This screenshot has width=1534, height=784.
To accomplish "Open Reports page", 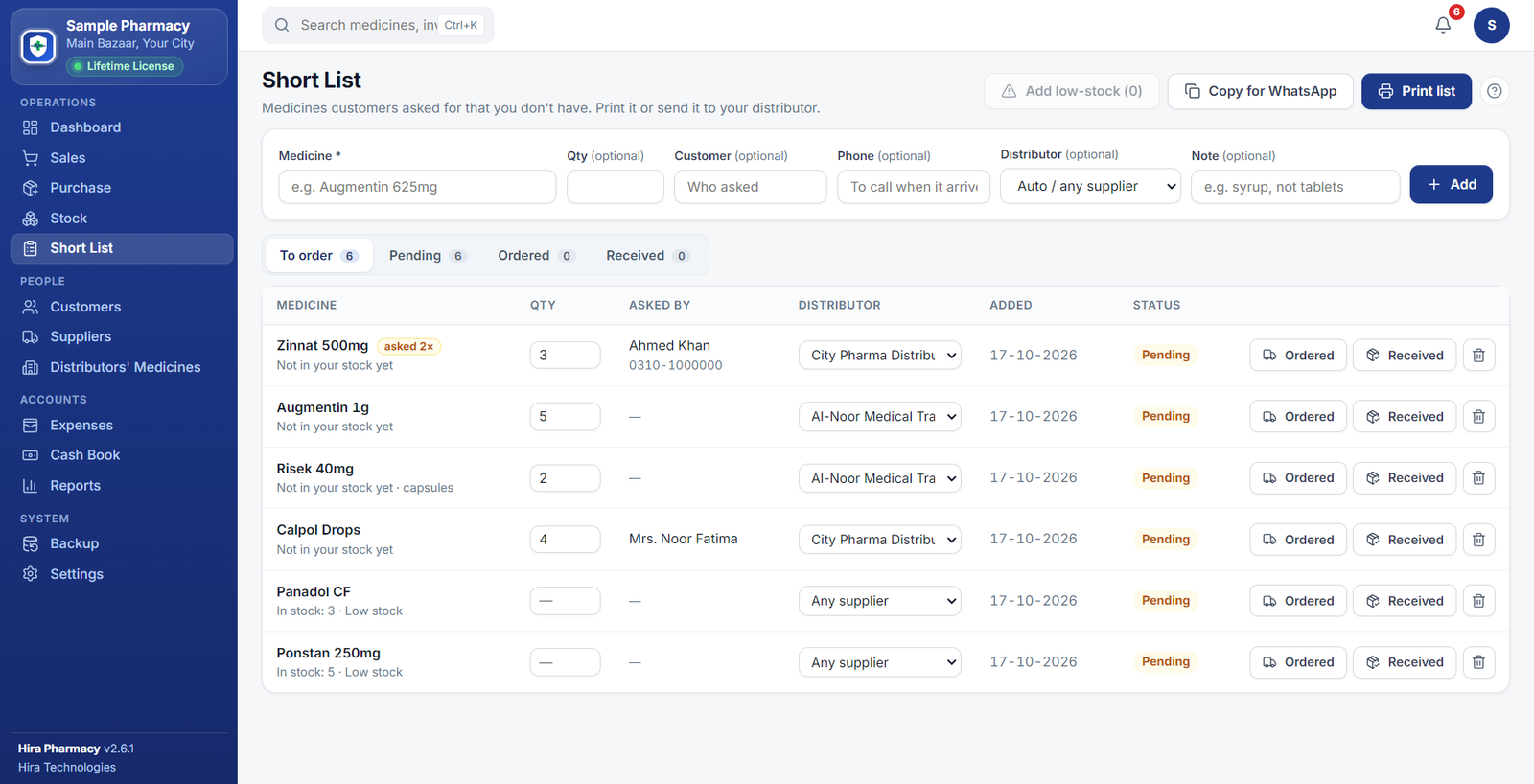I will 122,486.
